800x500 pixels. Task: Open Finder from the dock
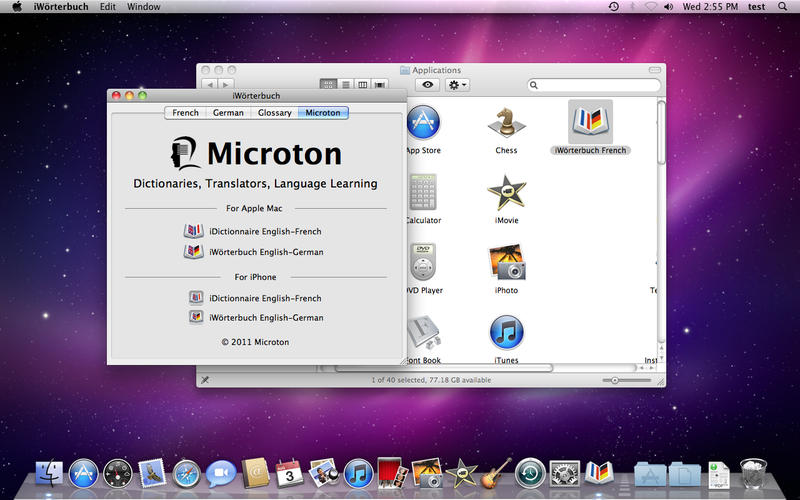click(49, 473)
